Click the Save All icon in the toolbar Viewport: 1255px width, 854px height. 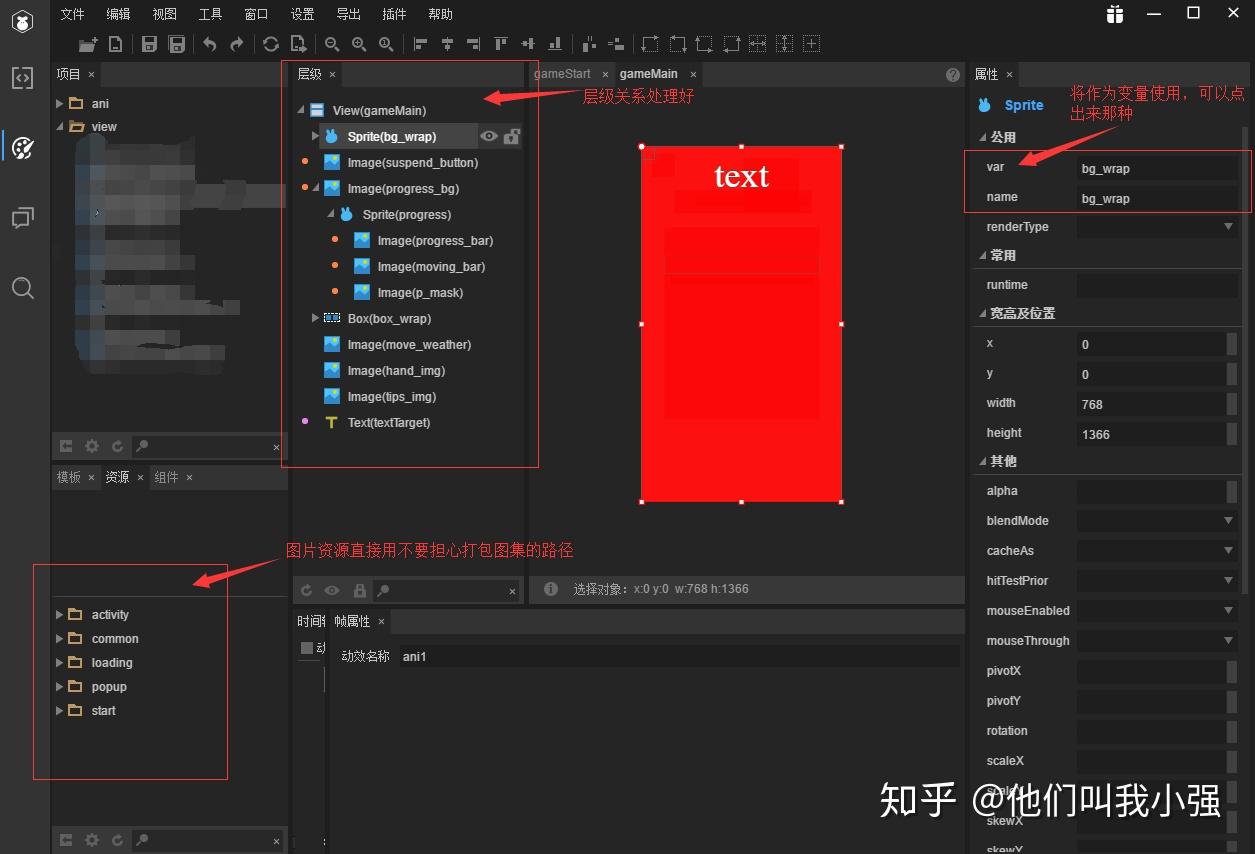pyautogui.click(x=176, y=44)
